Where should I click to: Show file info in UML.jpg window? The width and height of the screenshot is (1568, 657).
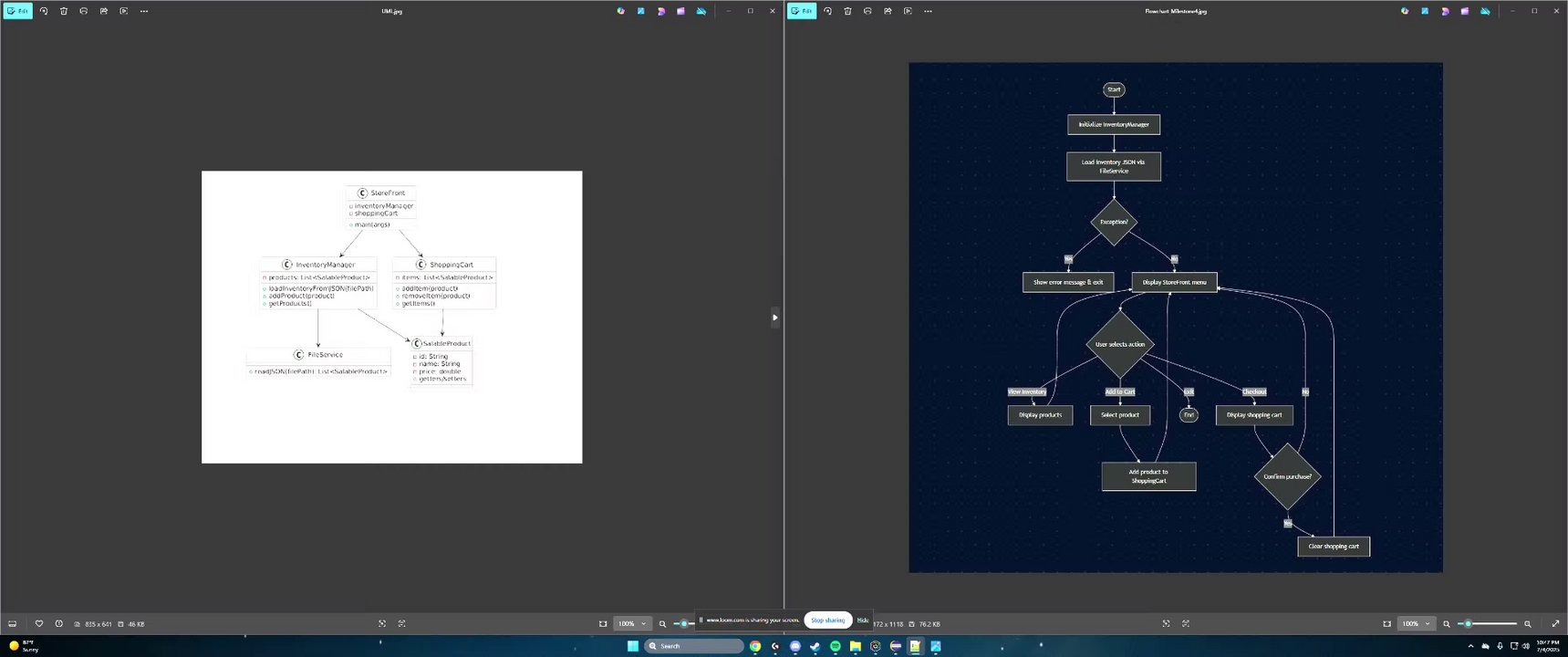(x=59, y=624)
